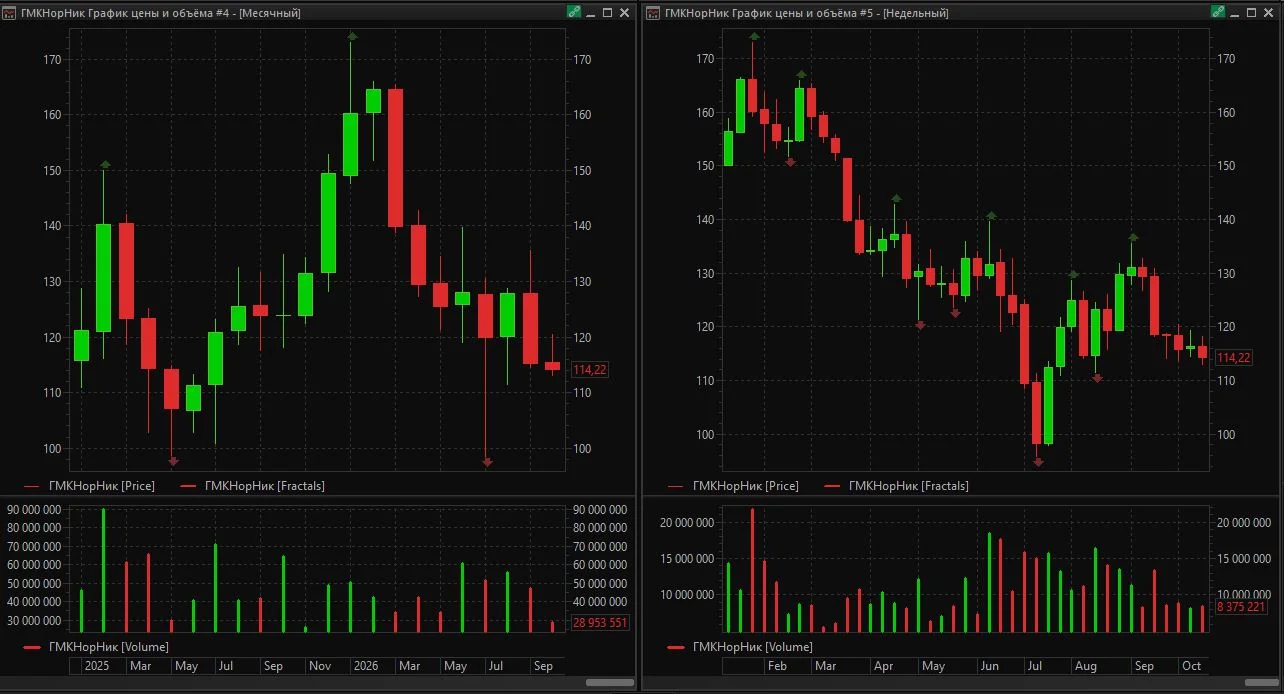The image size is (1284, 694).
Task: Maximize the Месячный chart window
Action: 607,13
